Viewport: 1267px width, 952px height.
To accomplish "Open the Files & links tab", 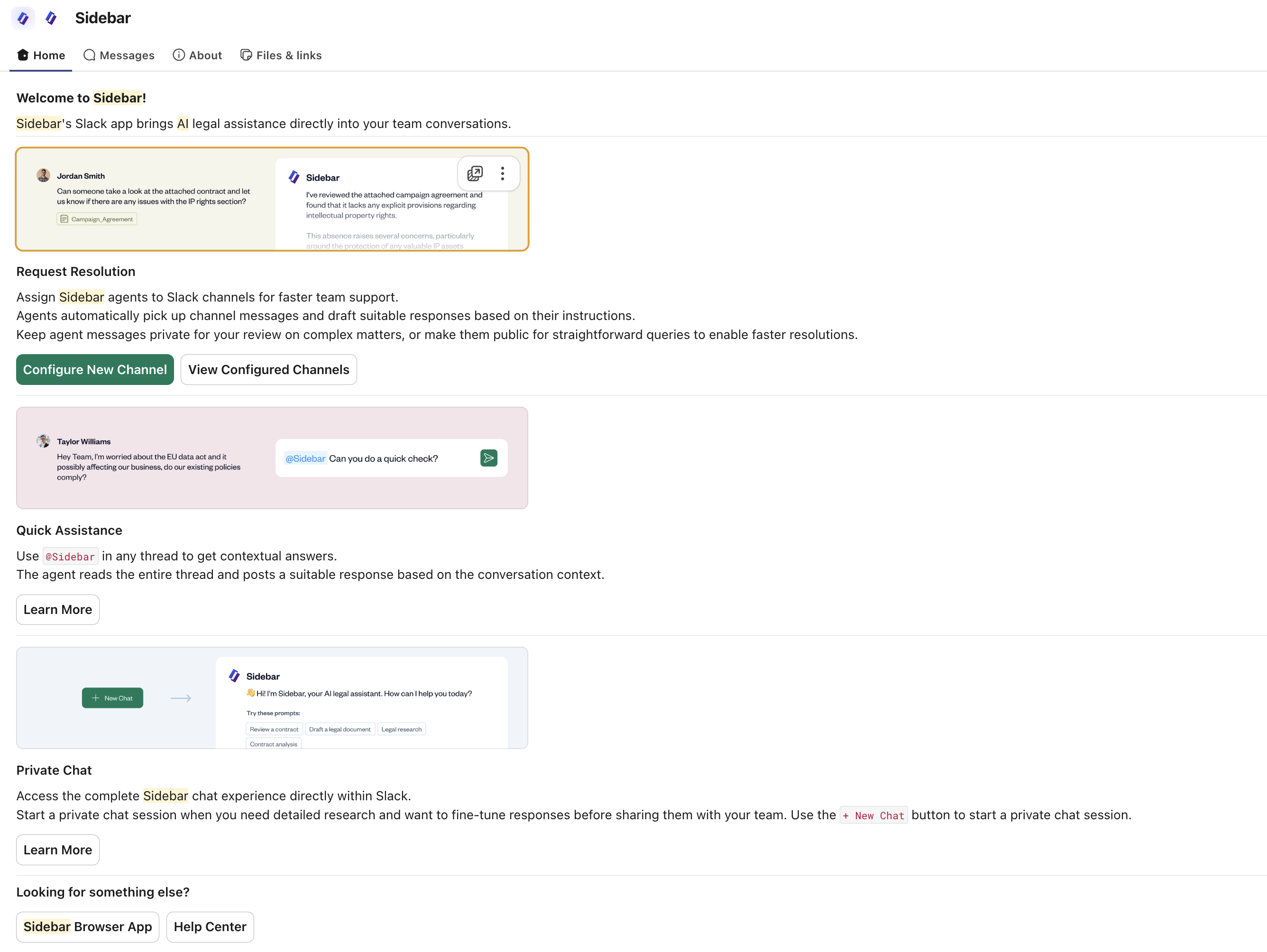I will click(x=281, y=55).
